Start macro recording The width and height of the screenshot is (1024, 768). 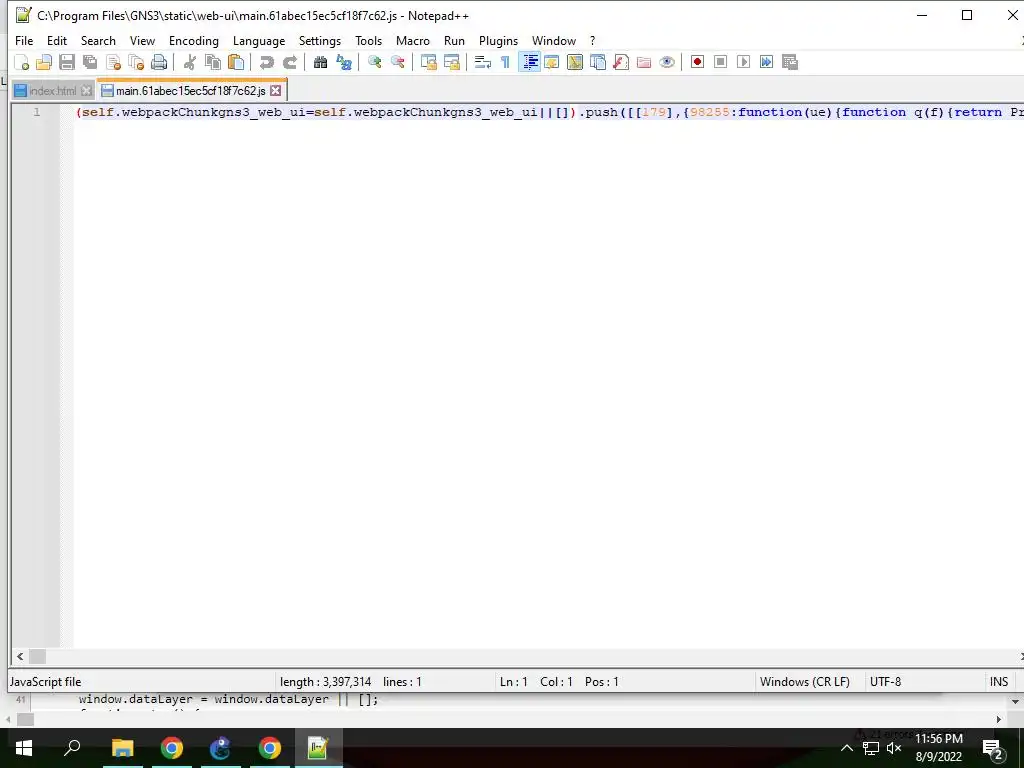tap(697, 62)
